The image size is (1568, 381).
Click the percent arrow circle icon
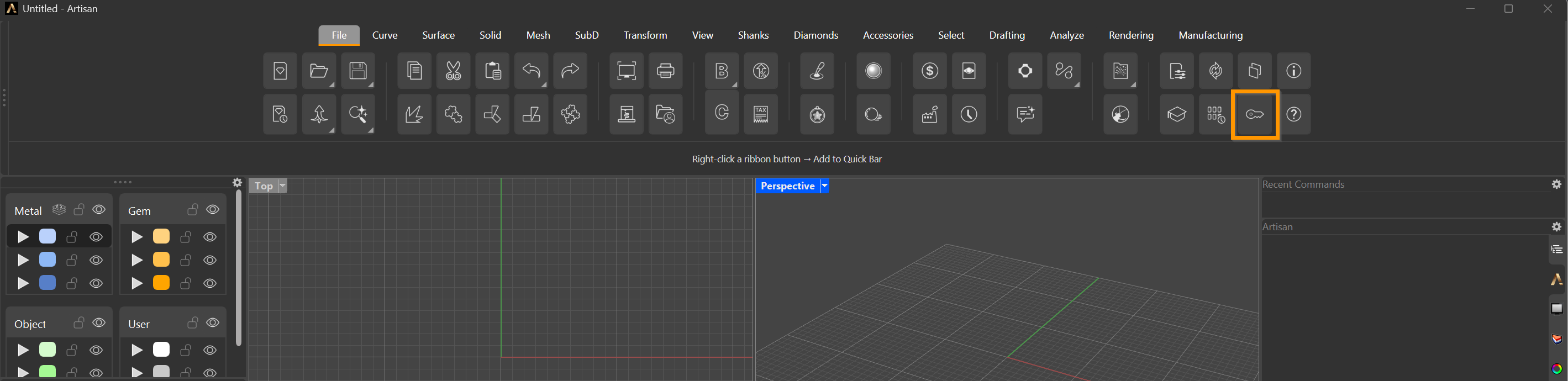(761, 71)
